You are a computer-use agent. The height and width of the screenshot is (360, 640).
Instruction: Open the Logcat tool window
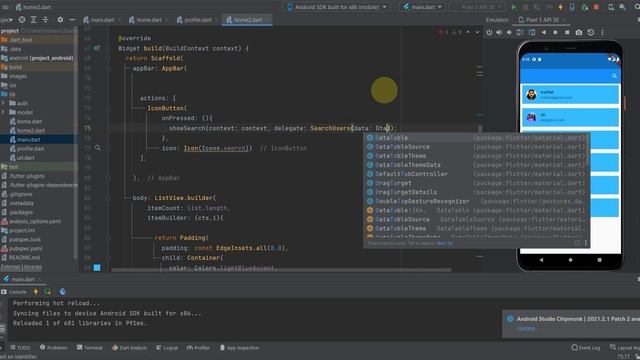coord(167,348)
